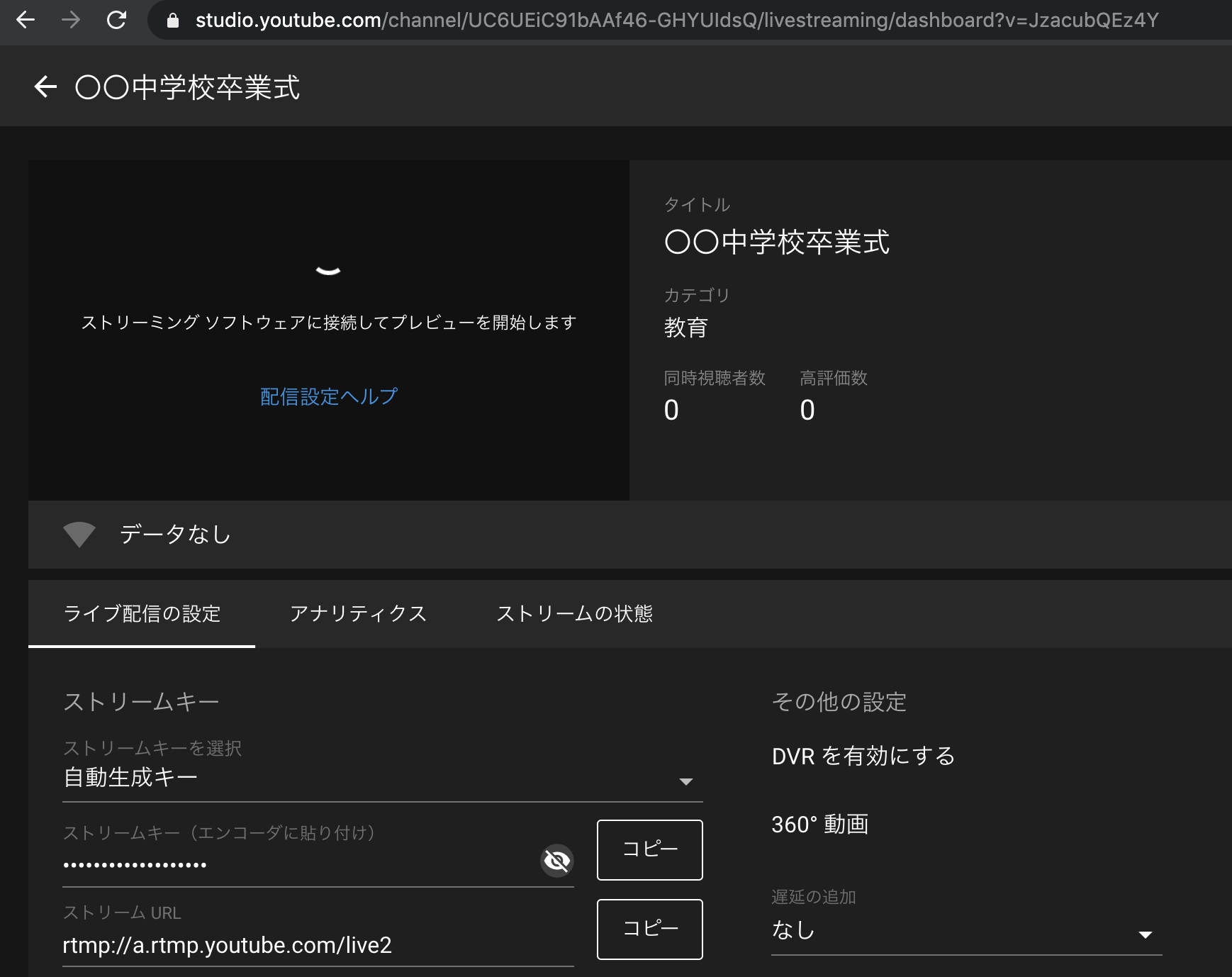The width and height of the screenshot is (1232, 977).
Task: Click the 360° 動画 setting
Action: (x=820, y=824)
